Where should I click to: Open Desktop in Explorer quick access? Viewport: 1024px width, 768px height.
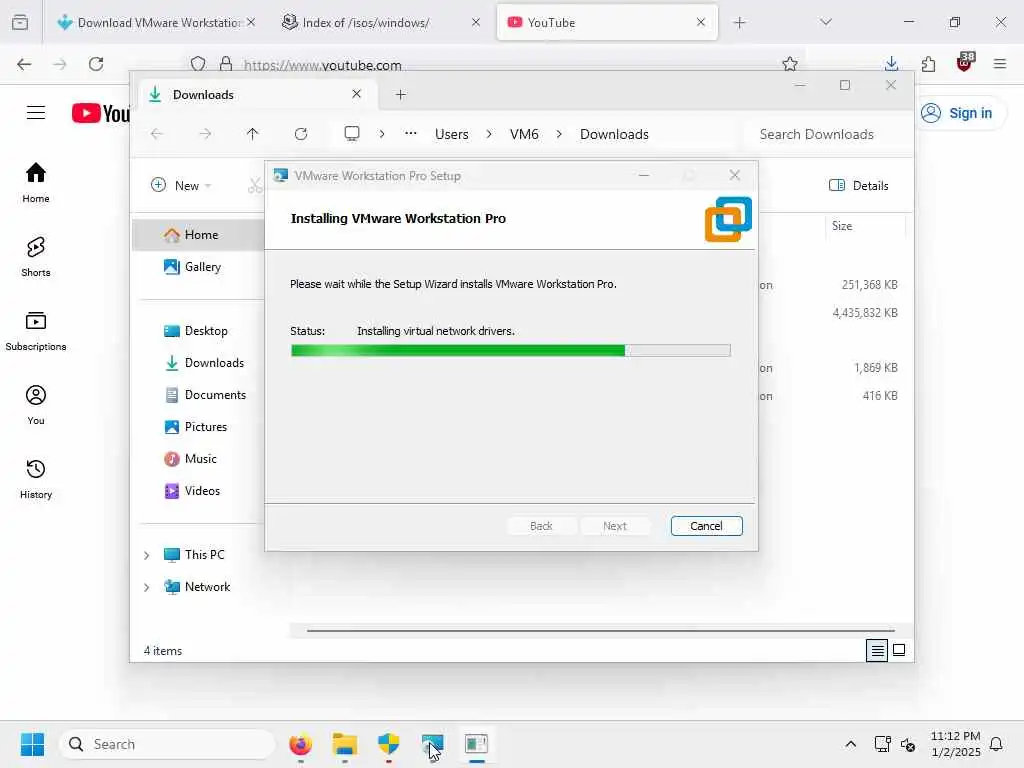(x=199, y=330)
